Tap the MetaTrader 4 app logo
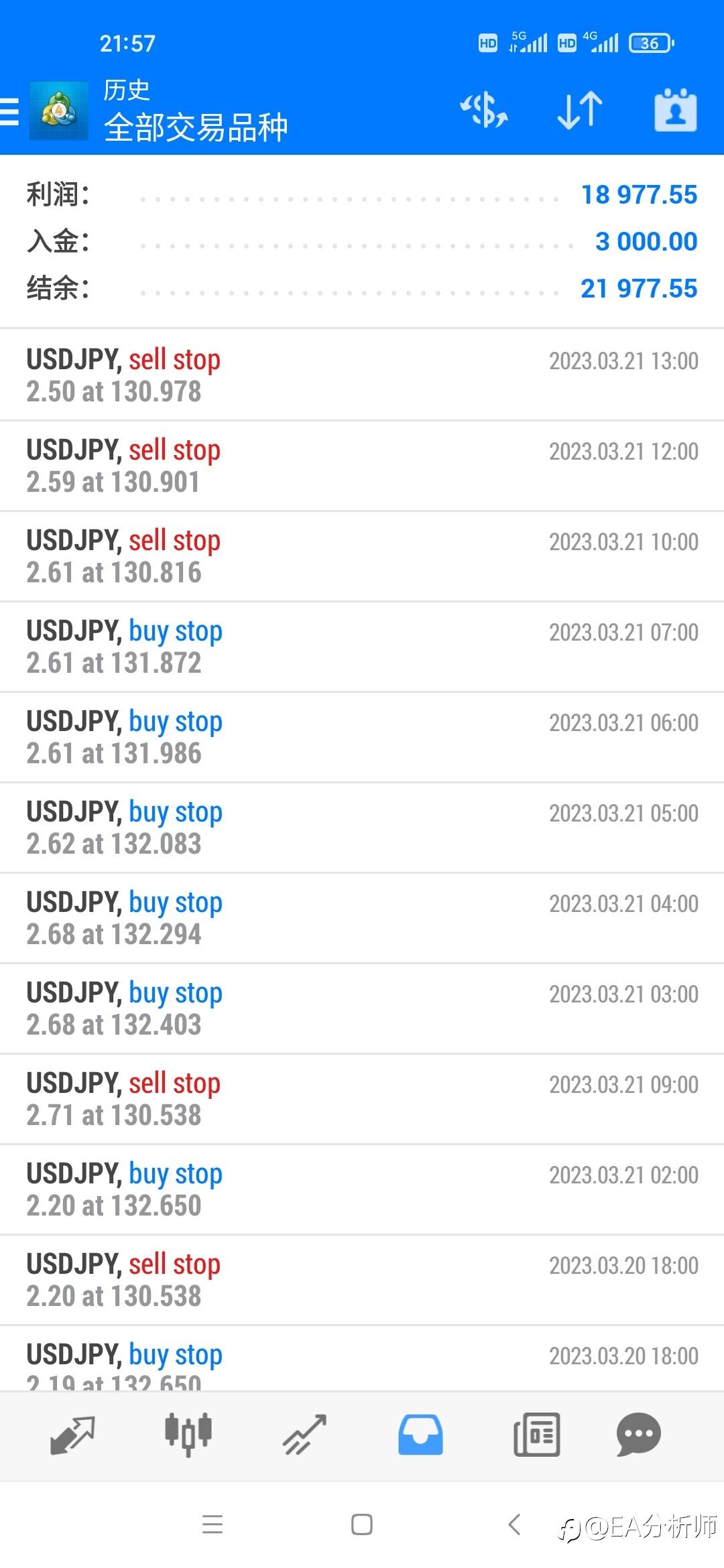Viewport: 724px width, 1568px height. click(x=59, y=111)
